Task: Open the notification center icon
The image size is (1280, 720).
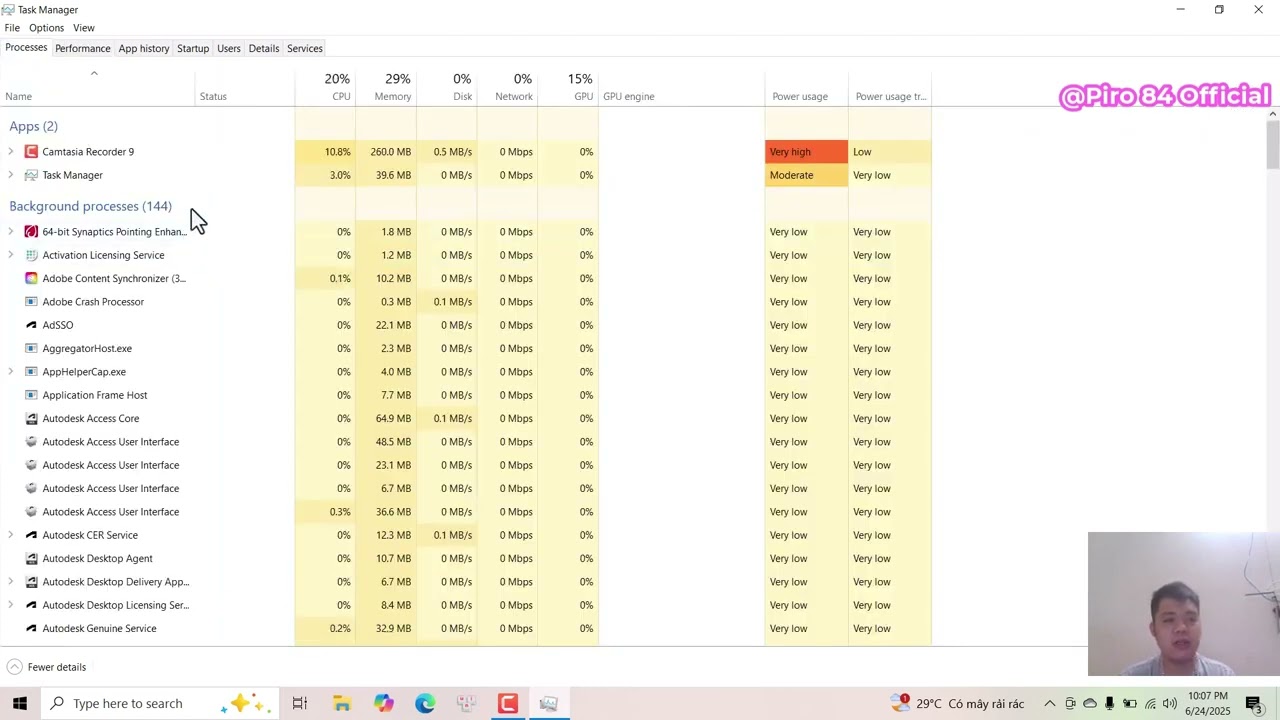Action: click(1253, 703)
